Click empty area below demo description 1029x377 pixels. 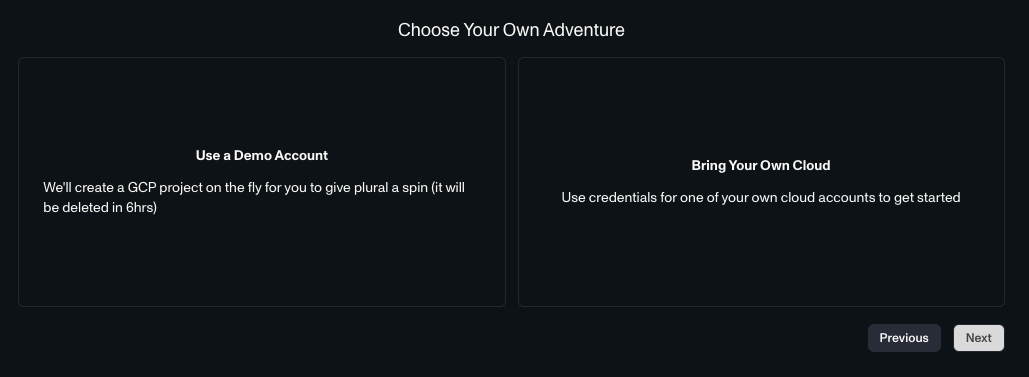262,261
